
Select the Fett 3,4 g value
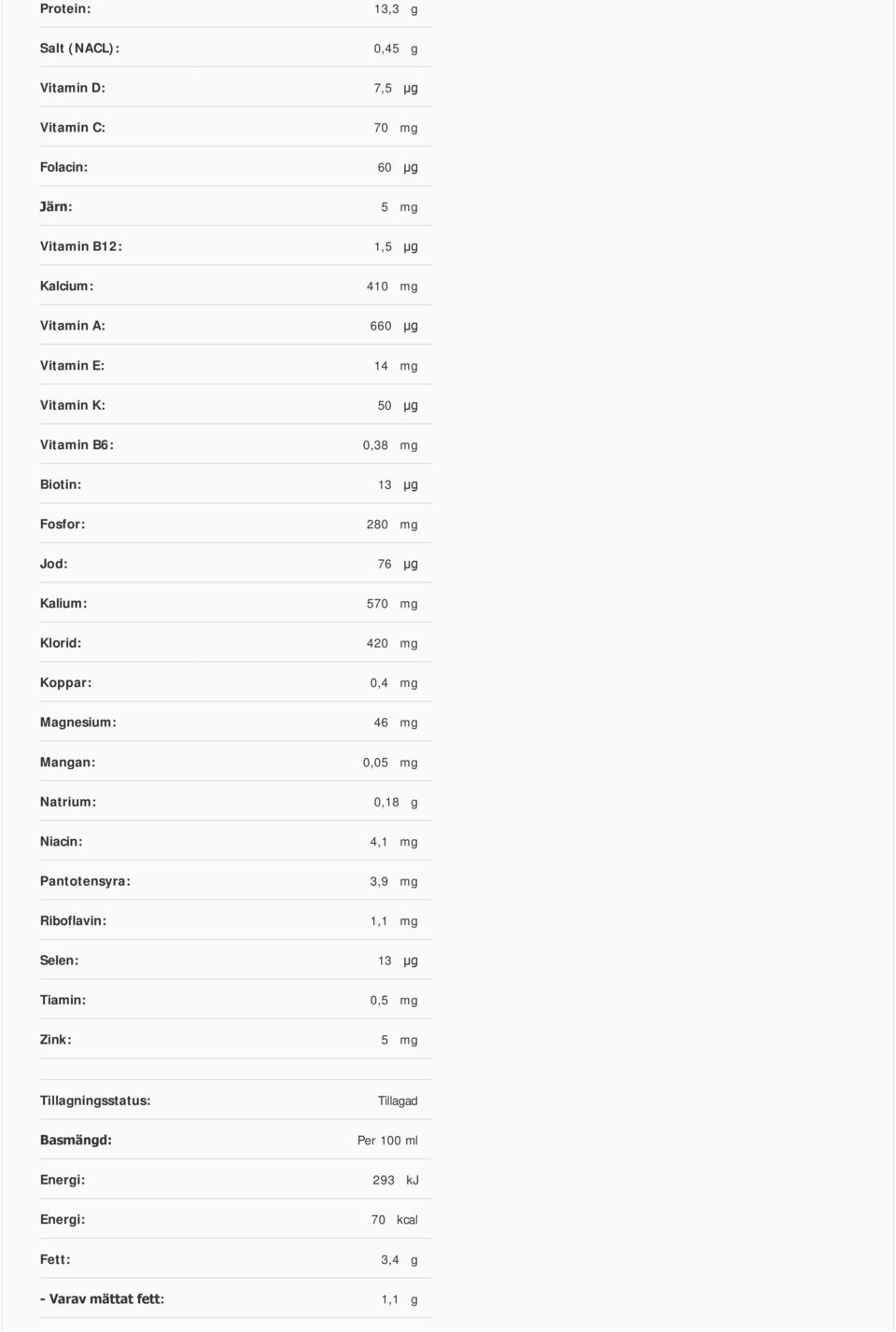399,1260
